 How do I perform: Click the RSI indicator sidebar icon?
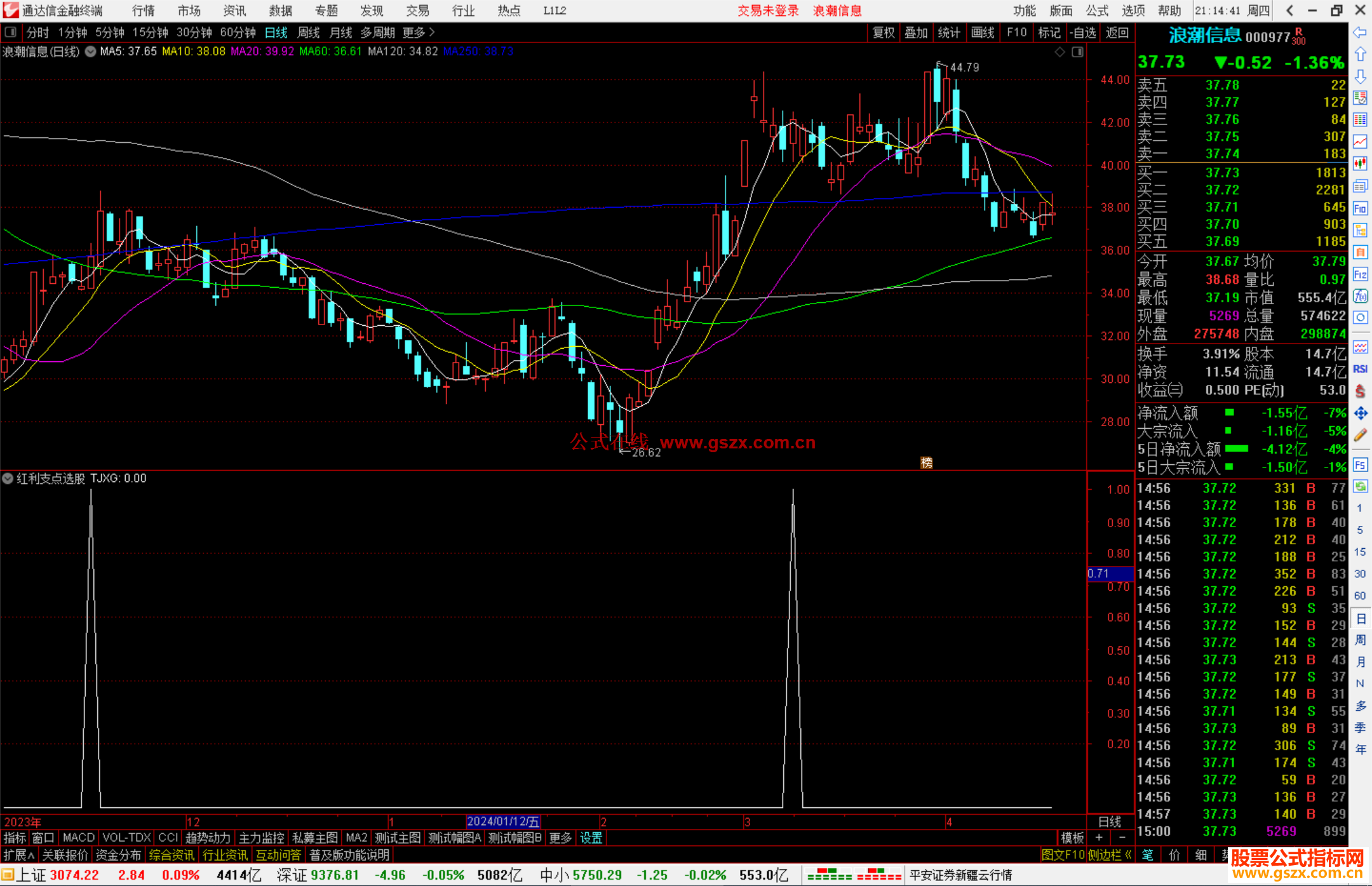pos(1360,369)
